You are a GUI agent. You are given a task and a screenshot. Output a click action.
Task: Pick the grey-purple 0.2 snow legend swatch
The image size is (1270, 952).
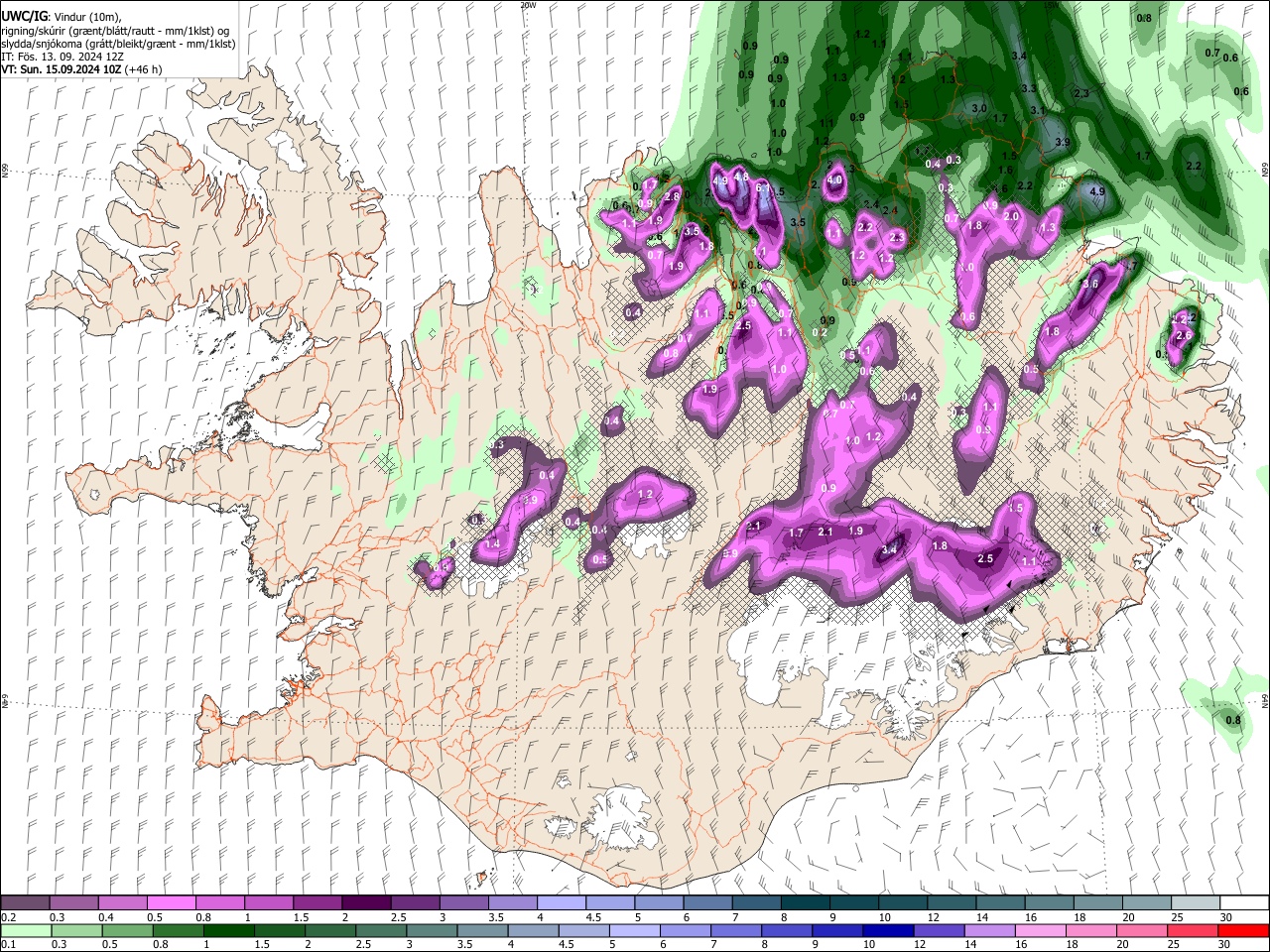coord(25,903)
